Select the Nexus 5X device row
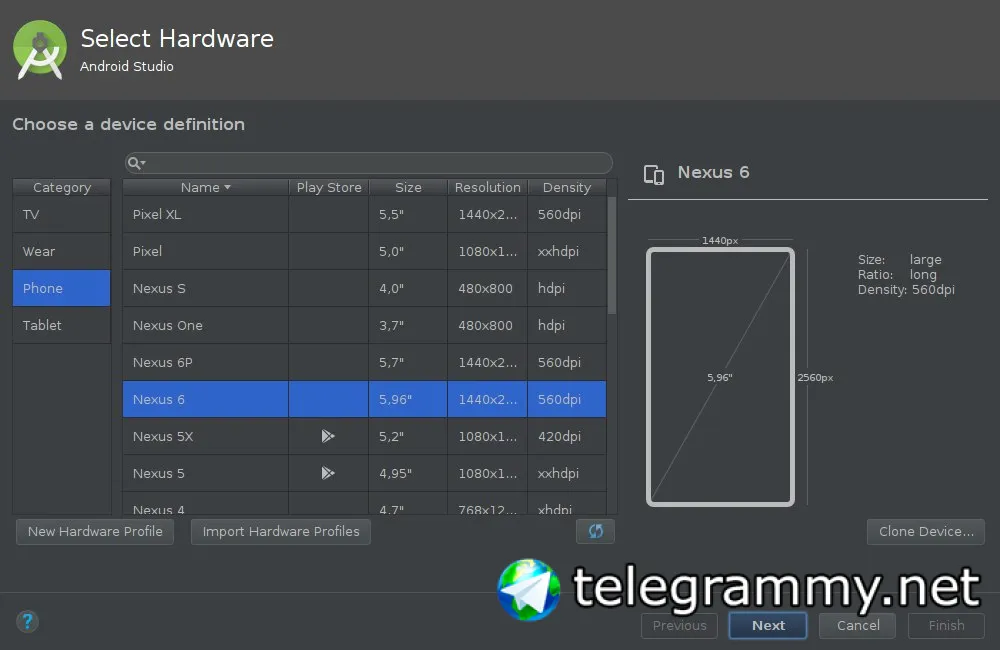1000x650 pixels. [x=364, y=436]
